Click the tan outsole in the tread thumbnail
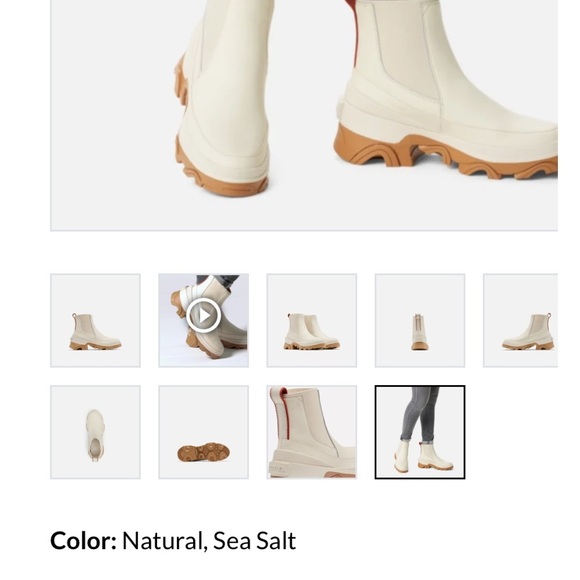580x580 pixels. click(x=203, y=452)
